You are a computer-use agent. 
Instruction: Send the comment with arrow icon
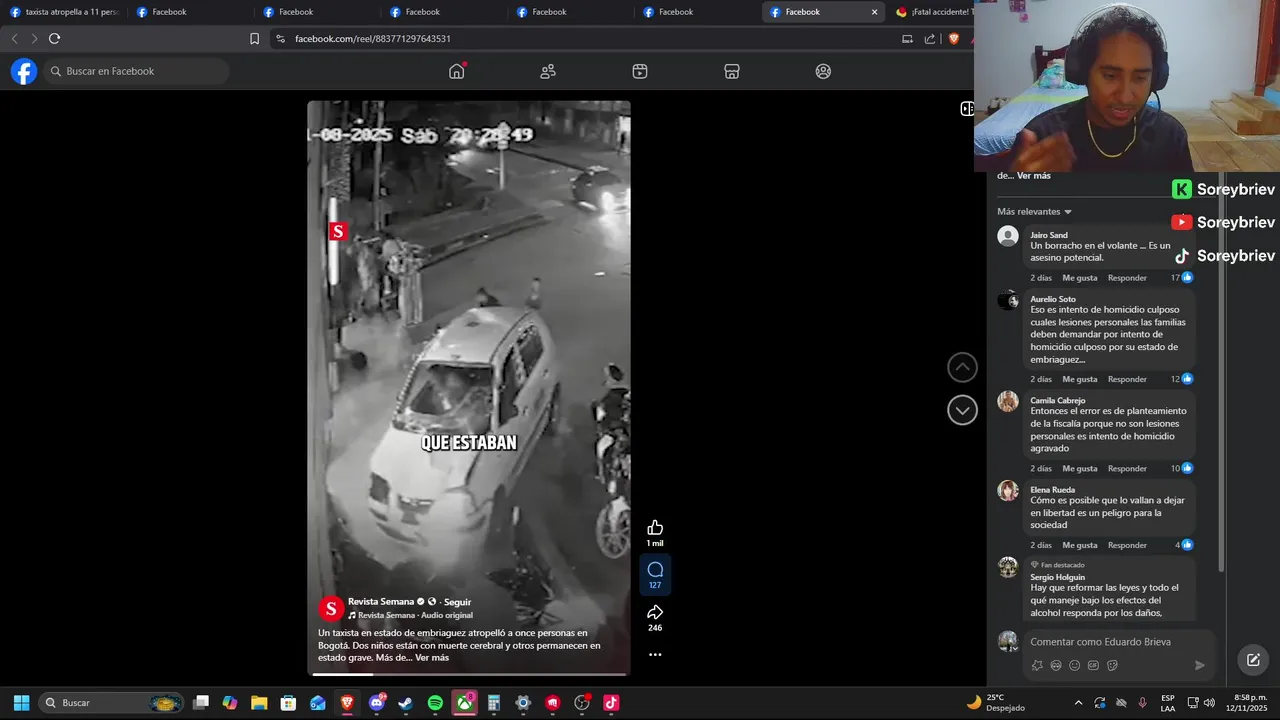pyautogui.click(x=1200, y=665)
